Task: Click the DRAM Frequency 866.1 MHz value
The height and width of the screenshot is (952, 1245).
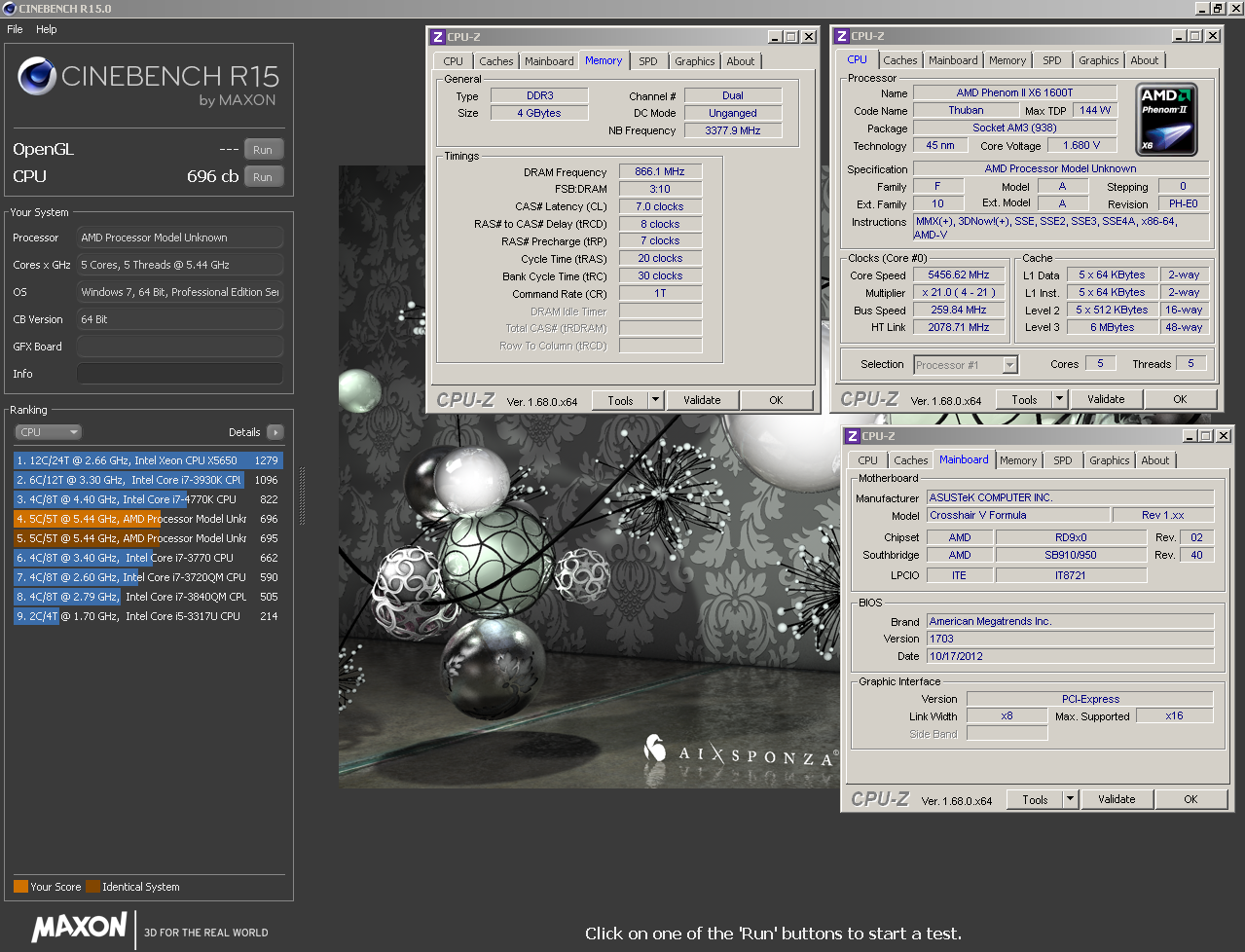Action: pyautogui.click(x=660, y=171)
